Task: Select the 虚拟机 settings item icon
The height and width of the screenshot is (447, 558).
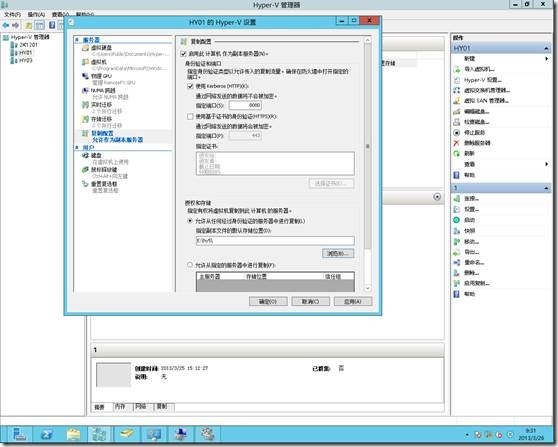Action: [x=85, y=62]
